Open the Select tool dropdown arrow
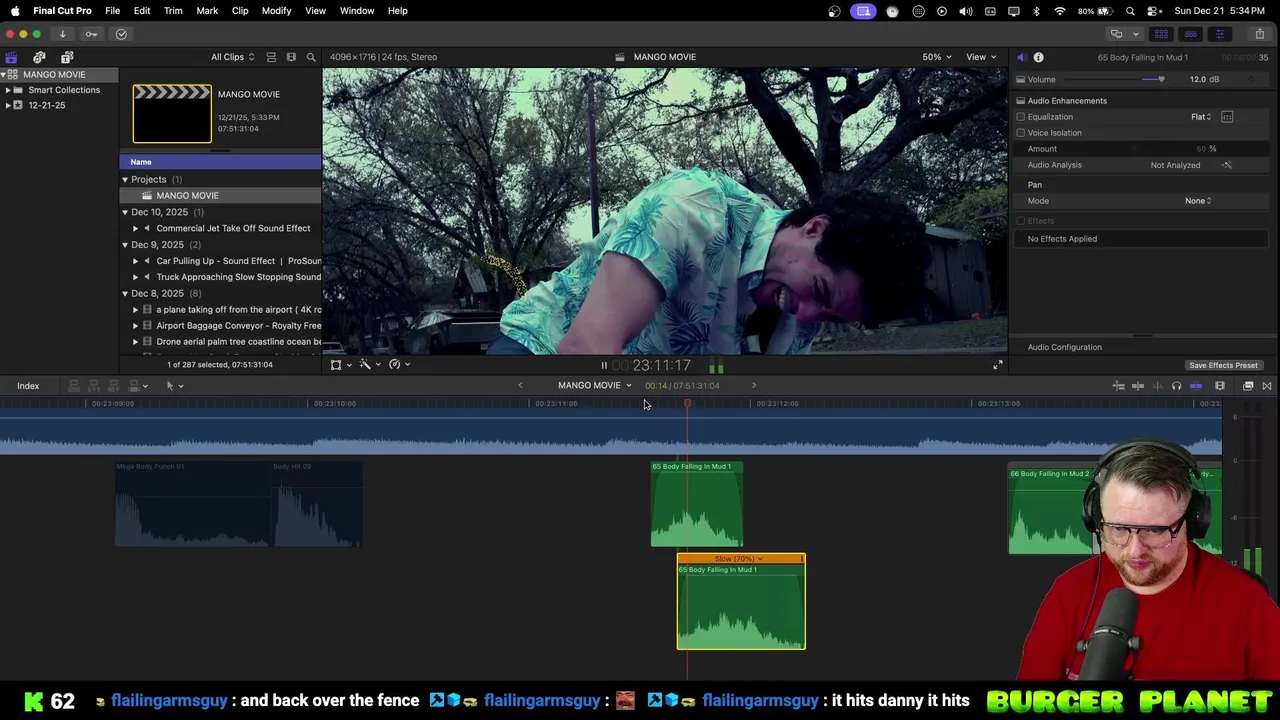The height and width of the screenshot is (720, 1280). click(x=181, y=386)
